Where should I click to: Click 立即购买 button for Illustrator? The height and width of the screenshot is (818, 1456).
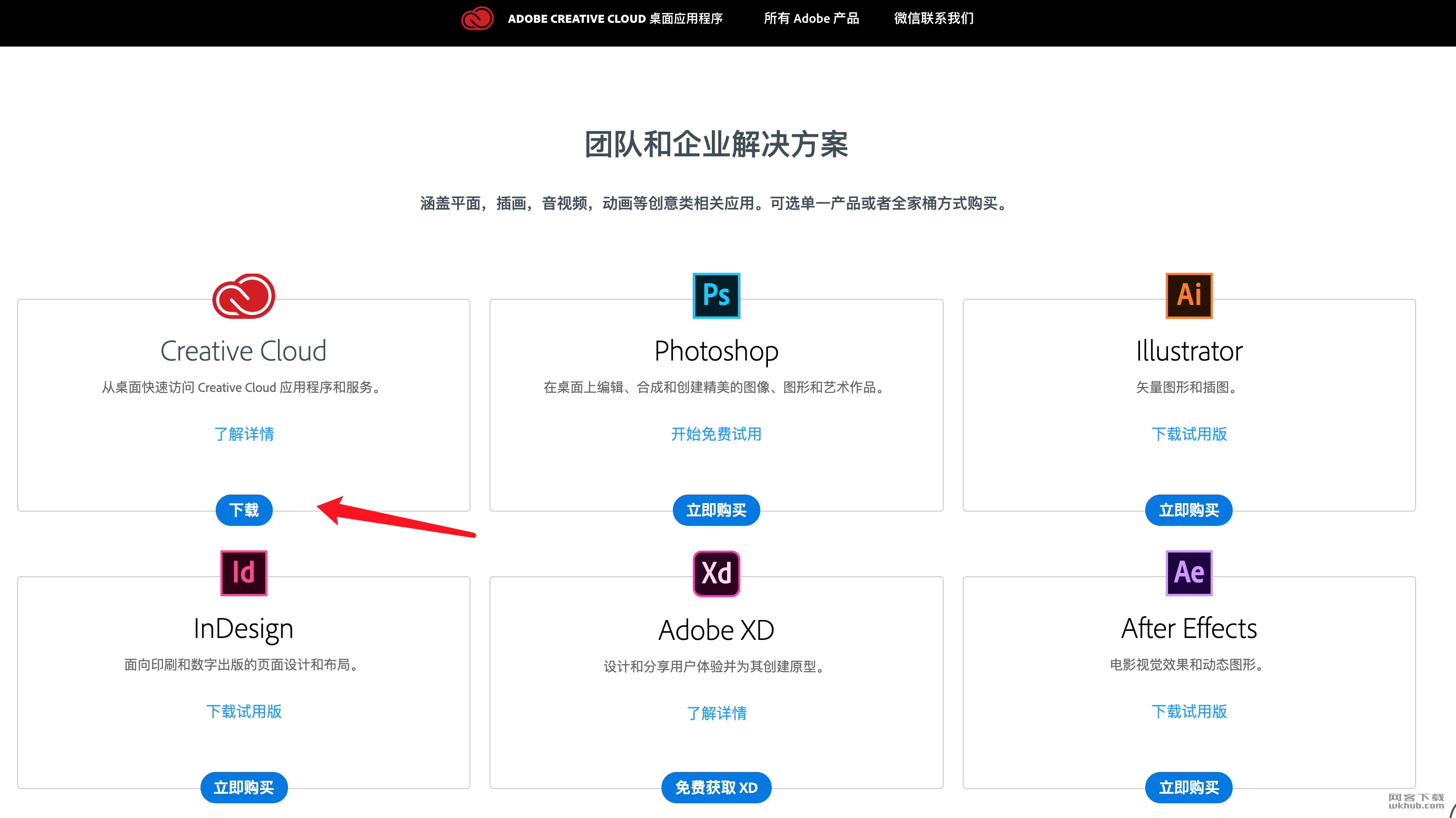(1188, 510)
